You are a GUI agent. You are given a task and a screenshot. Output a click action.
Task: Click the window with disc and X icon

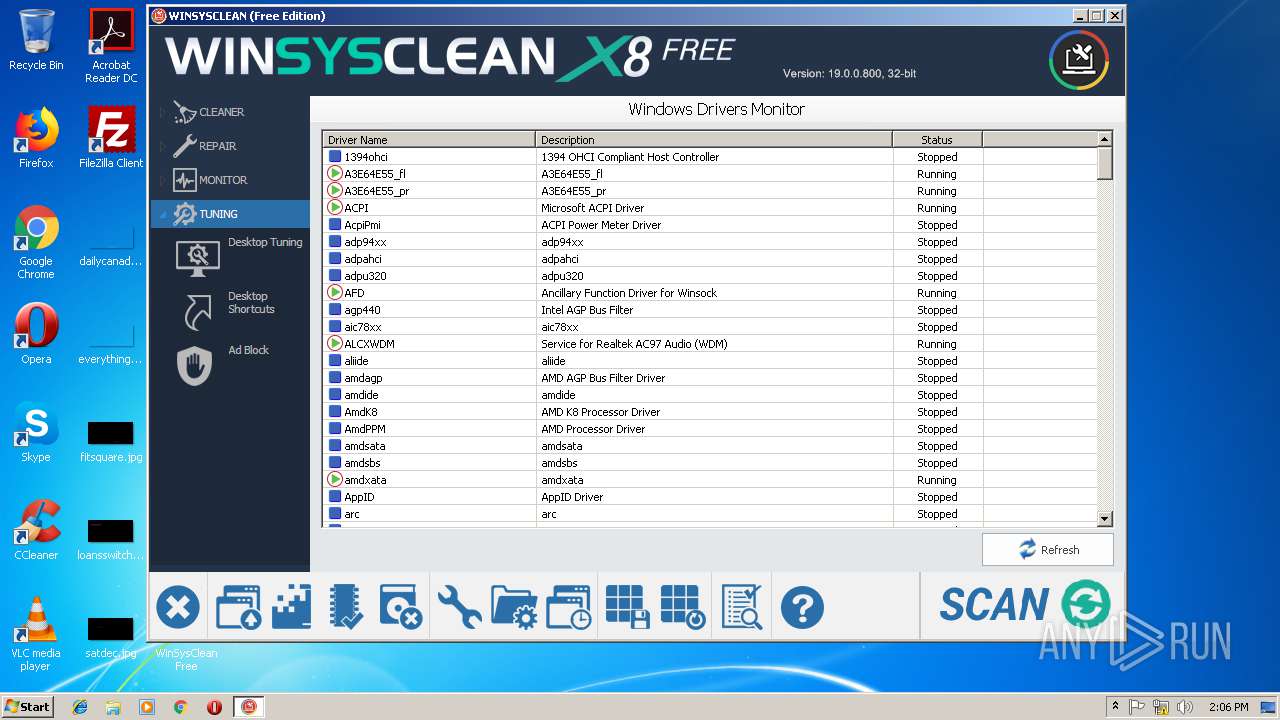pyautogui.click(x=402, y=607)
